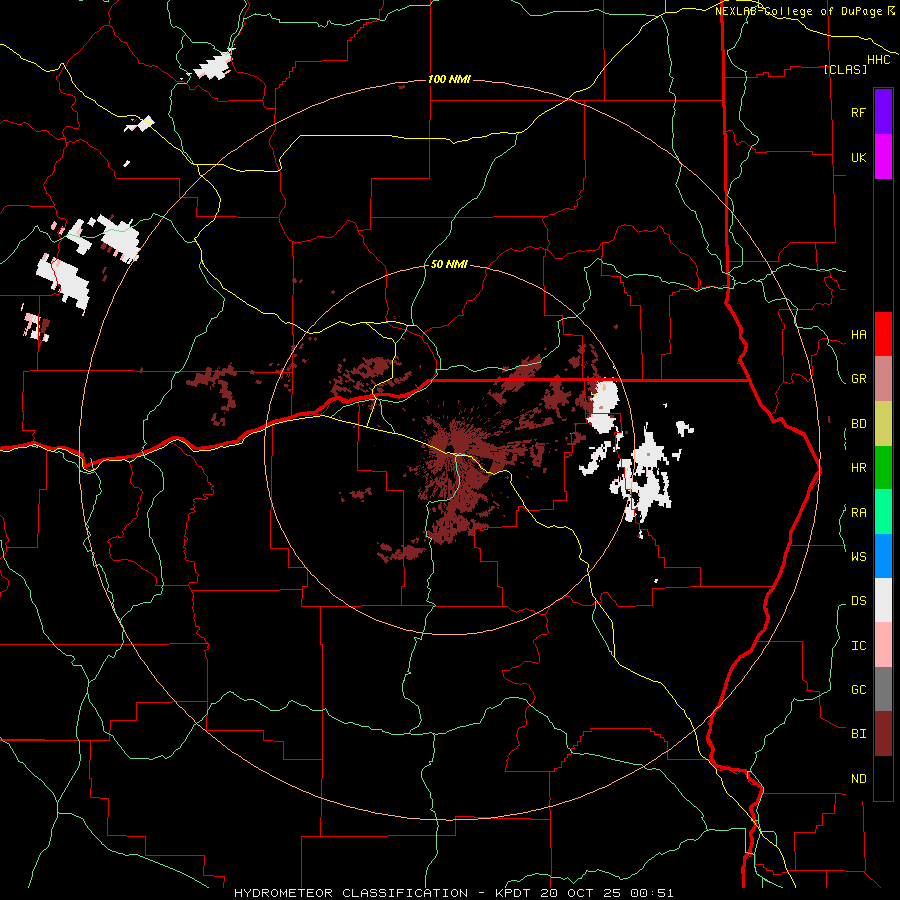Viewport: 900px width, 900px height.
Task: Pick the HR green legend swatch
Action: tap(883, 467)
